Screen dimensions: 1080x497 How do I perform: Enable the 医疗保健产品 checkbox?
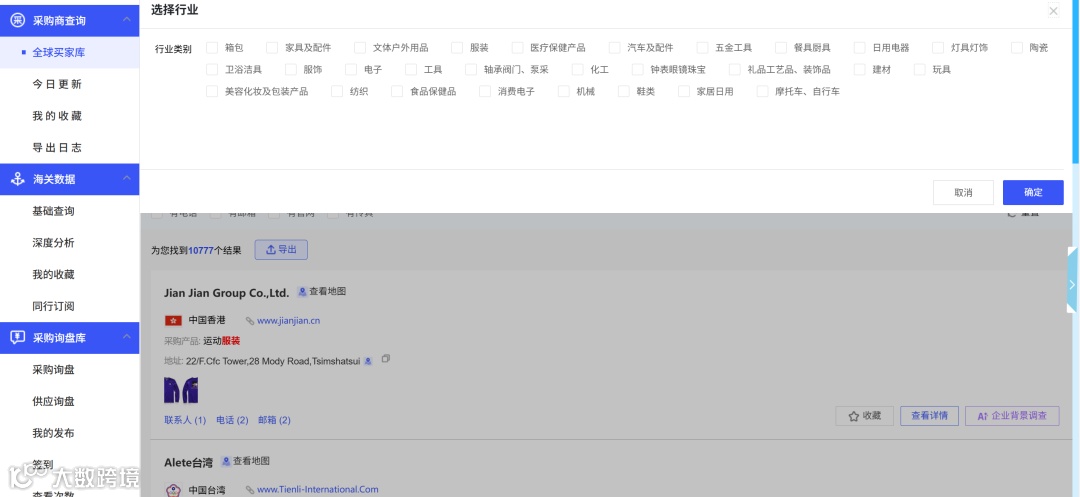[518, 47]
